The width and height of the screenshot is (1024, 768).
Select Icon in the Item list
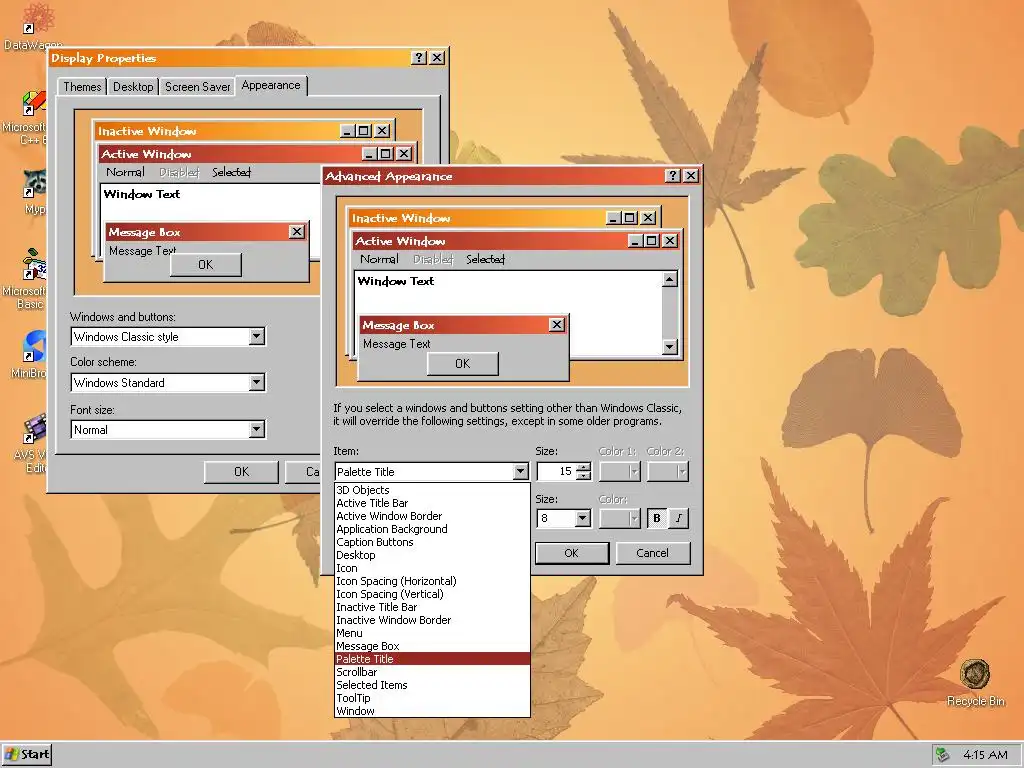coord(432,568)
